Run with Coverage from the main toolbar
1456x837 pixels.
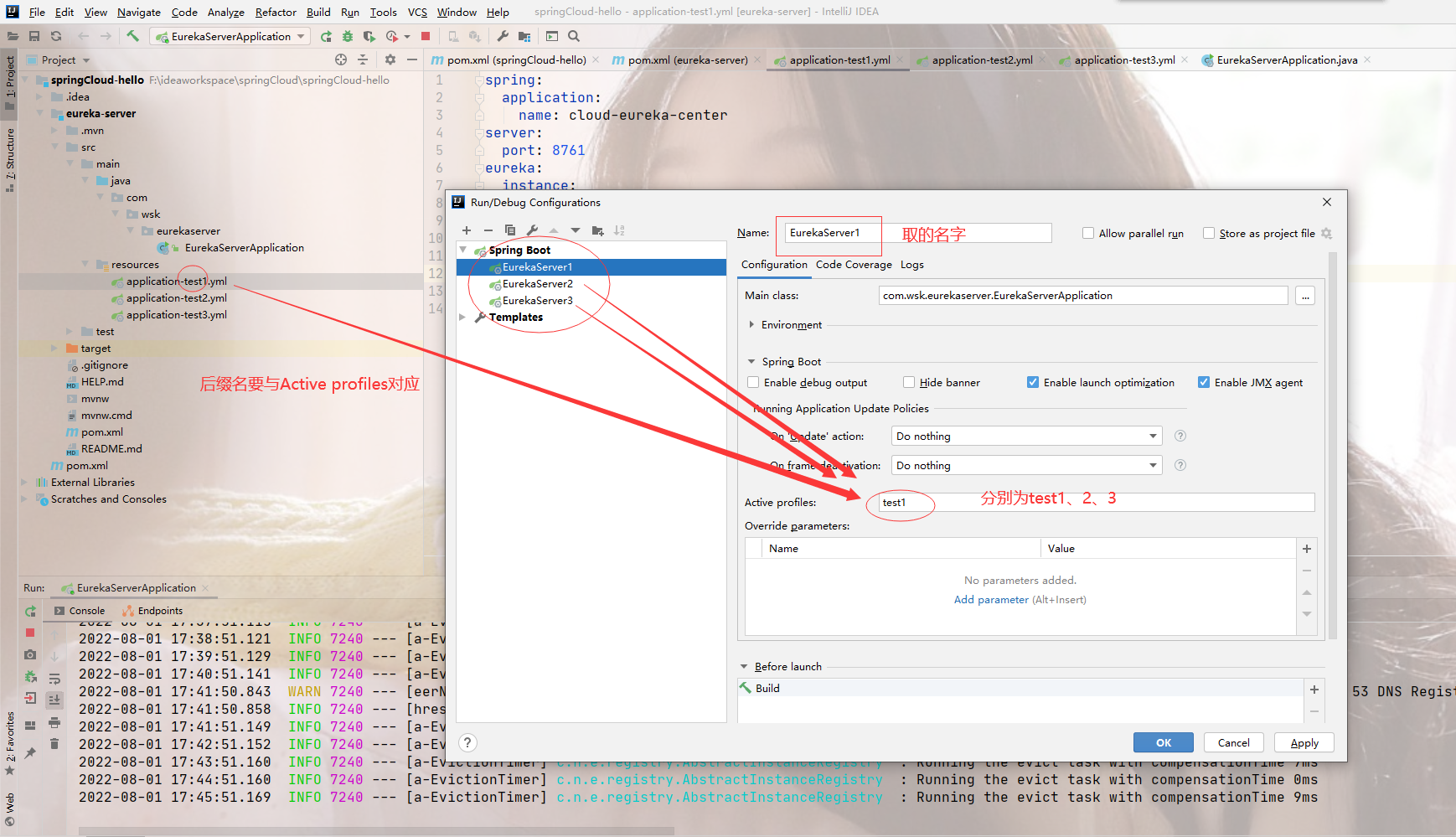coord(369,36)
